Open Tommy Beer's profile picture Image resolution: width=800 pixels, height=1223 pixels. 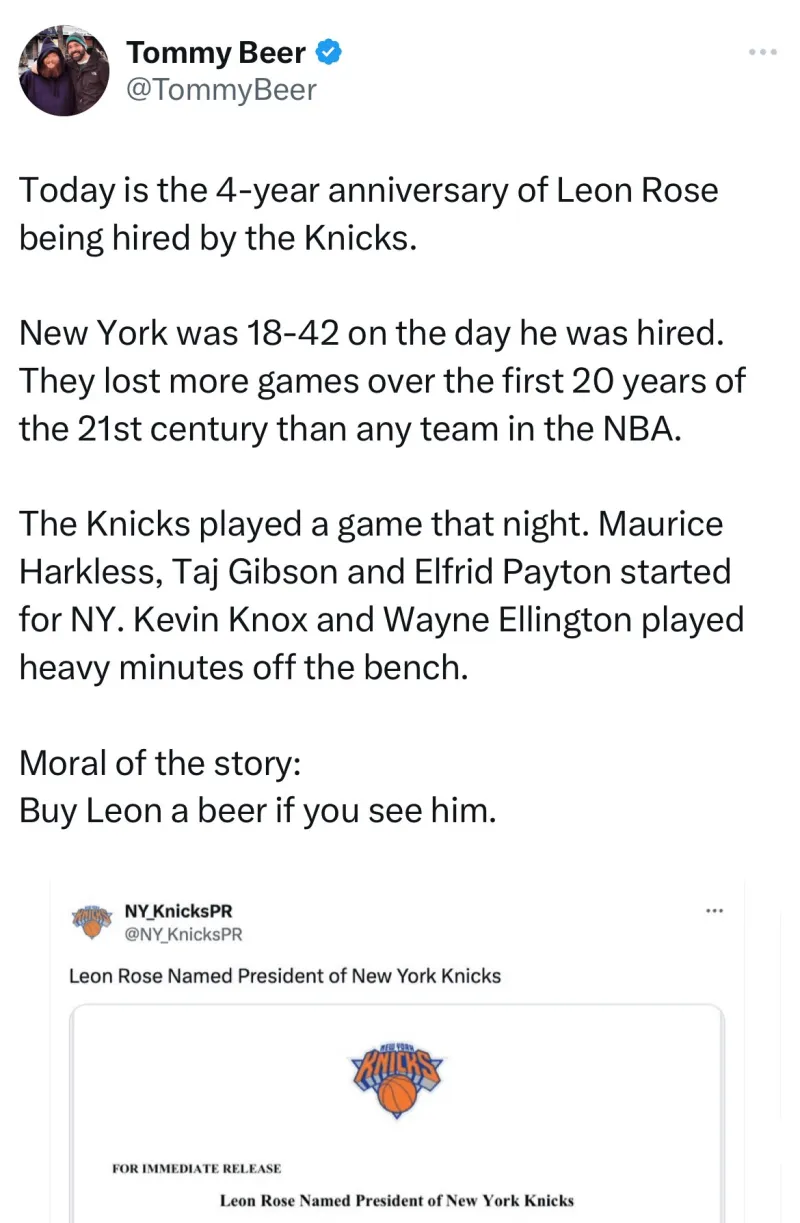click(63, 71)
